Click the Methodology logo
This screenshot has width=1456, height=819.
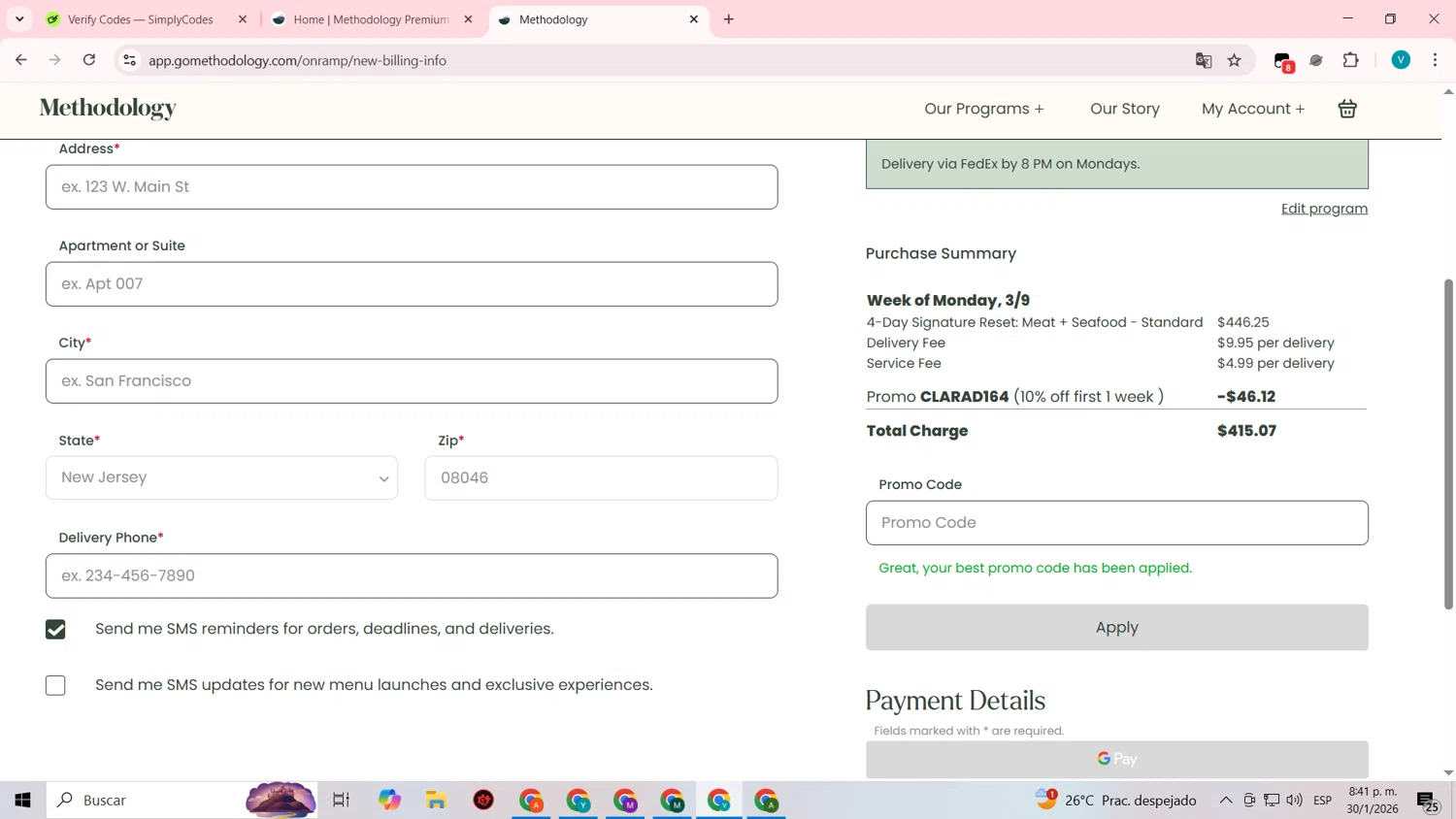click(108, 109)
